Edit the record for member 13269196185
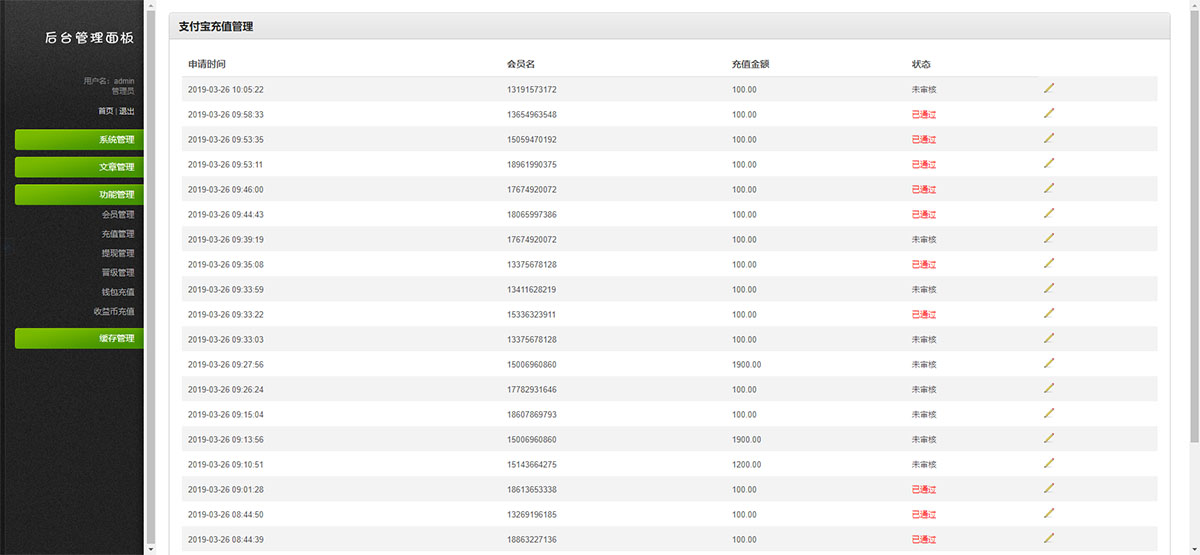 coord(1049,513)
